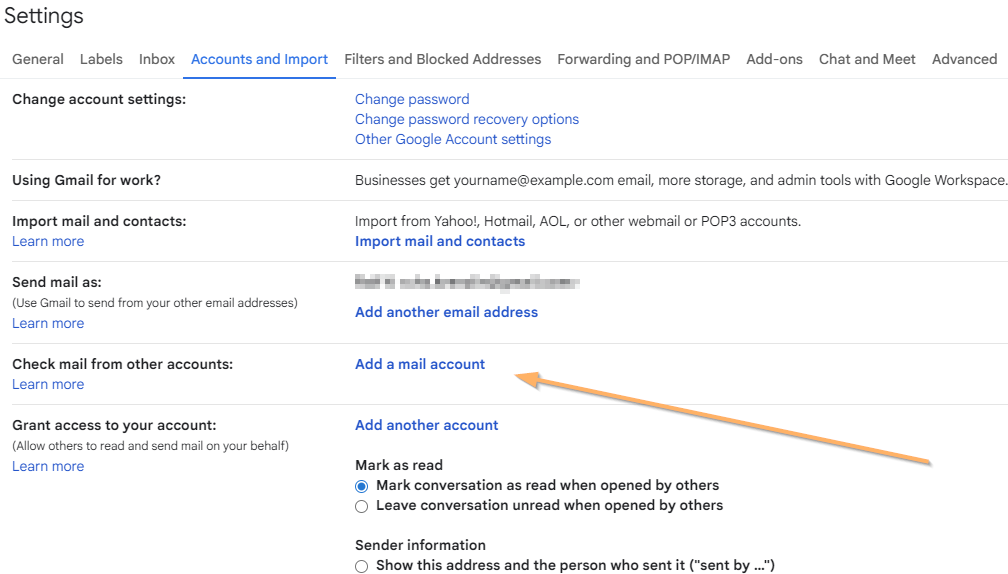Click Add another email address
The width and height of the screenshot is (1008, 574).
click(446, 312)
